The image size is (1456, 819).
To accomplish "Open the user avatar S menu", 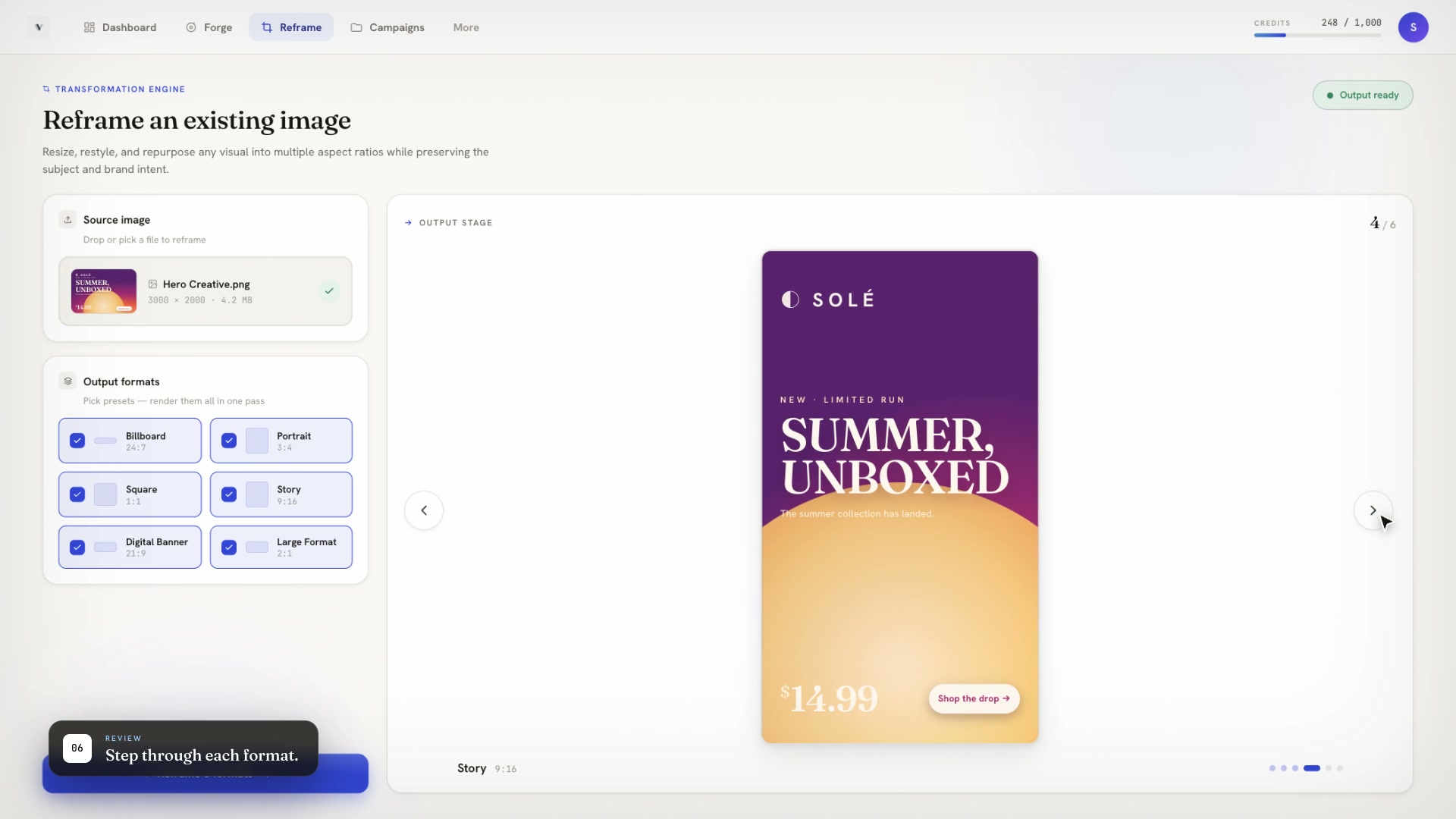I will tap(1413, 27).
